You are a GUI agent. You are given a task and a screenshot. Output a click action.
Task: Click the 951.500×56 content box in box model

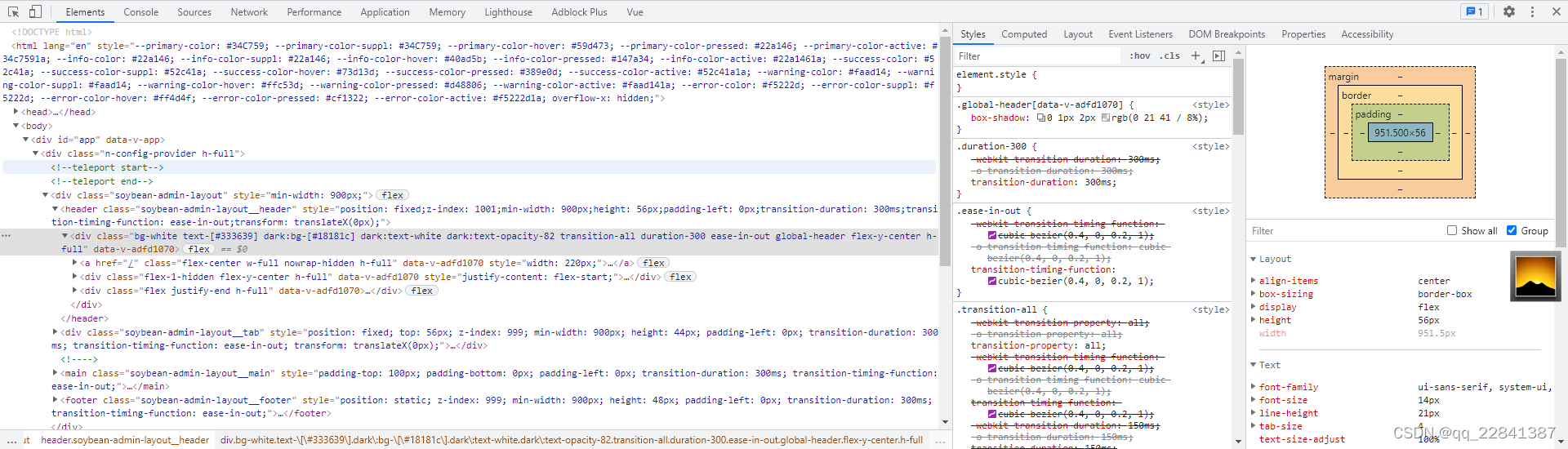tap(1400, 132)
